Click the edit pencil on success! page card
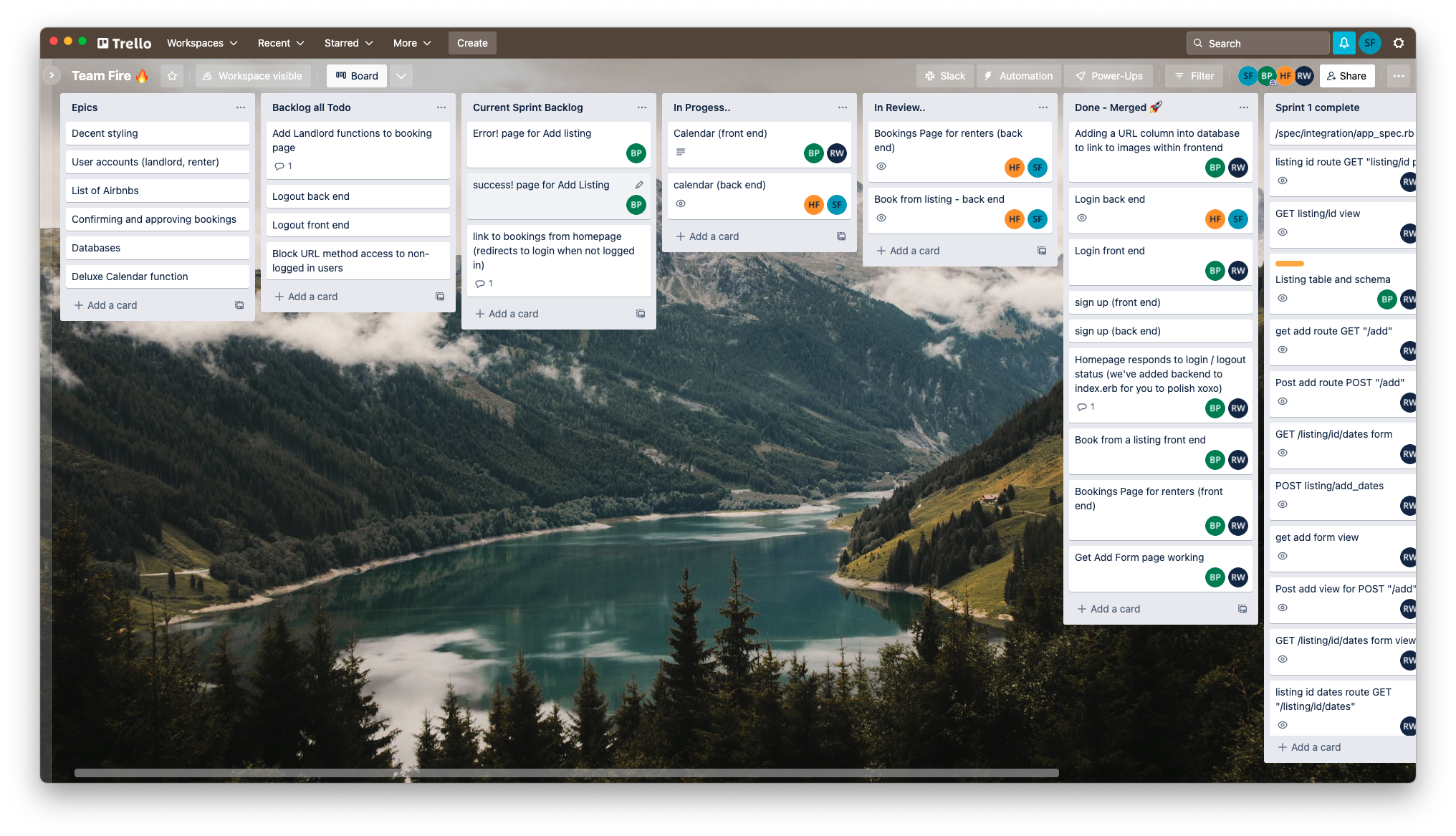 click(x=639, y=185)
